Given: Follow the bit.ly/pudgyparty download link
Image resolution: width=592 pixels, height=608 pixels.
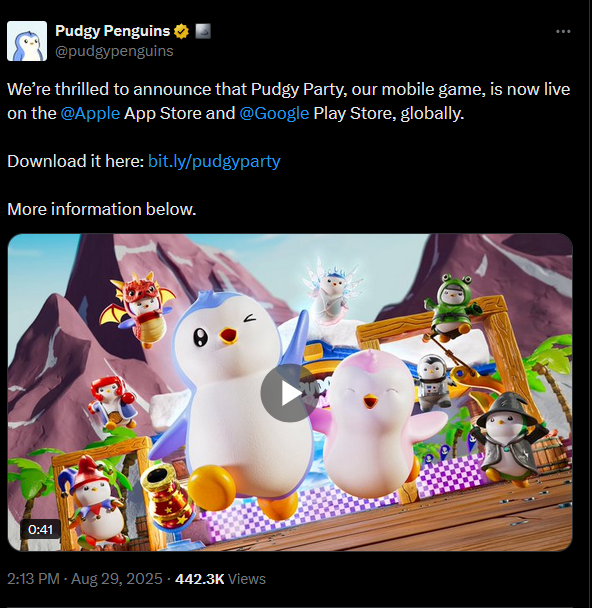Looking at the screenshot, I should click(214, 161).
